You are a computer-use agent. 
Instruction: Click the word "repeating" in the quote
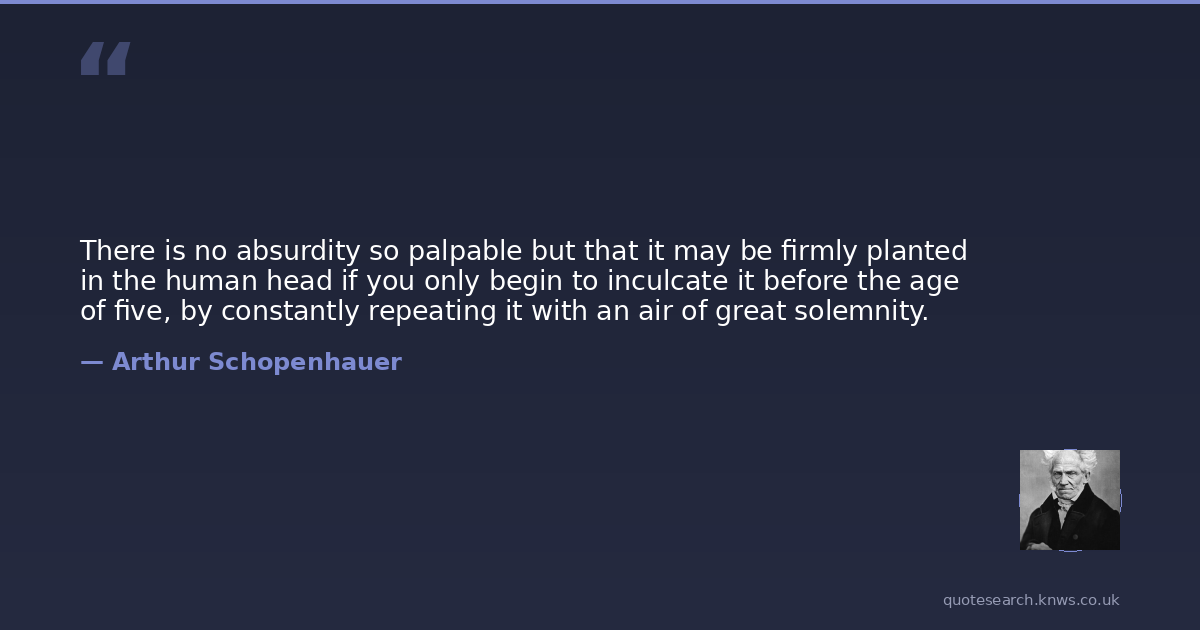click(x=431, y=311)
